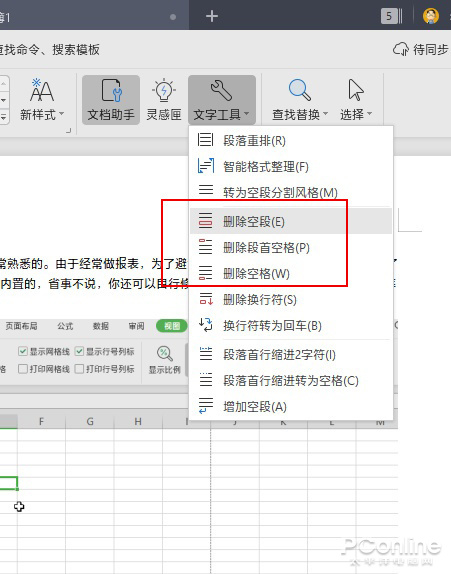The width and height of the screenshot is (451, 574).
Task: Open the styles group dialog launcher
Action: 68,131
